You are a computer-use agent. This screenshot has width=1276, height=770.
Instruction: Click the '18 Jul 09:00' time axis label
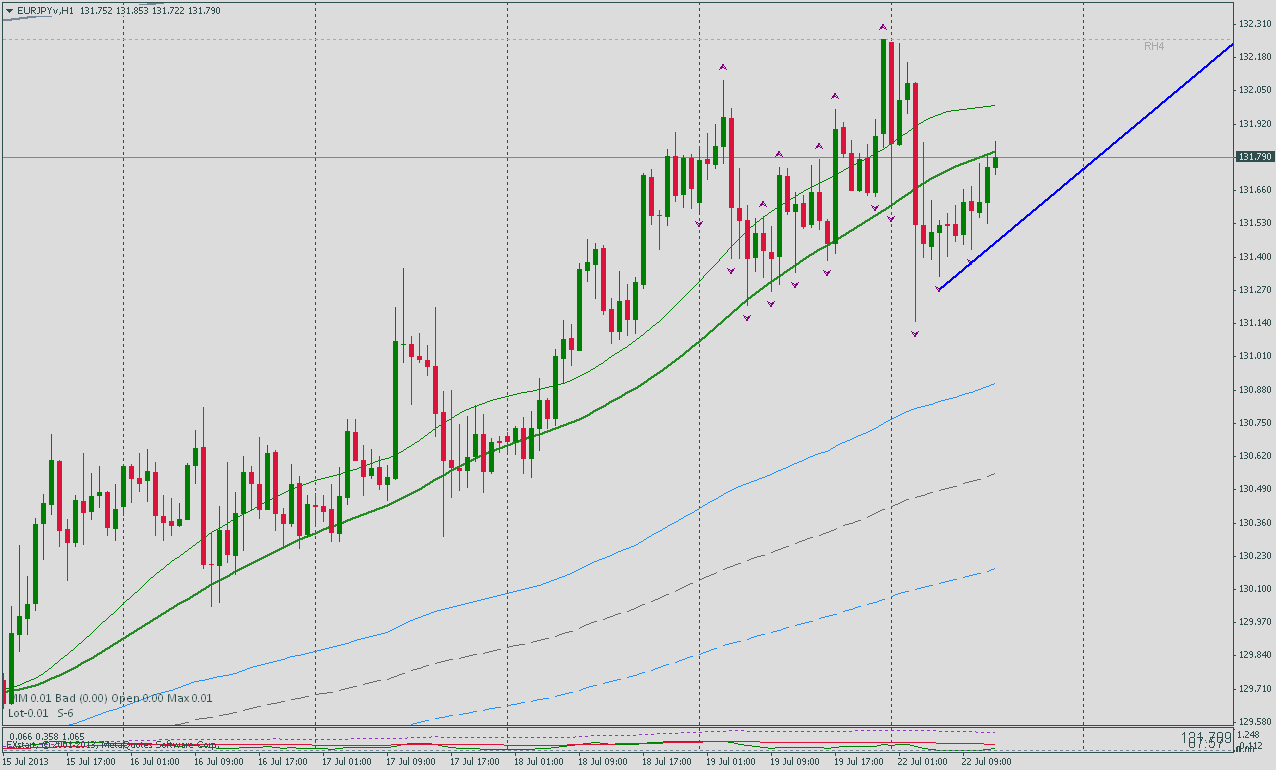pos(603,761)
